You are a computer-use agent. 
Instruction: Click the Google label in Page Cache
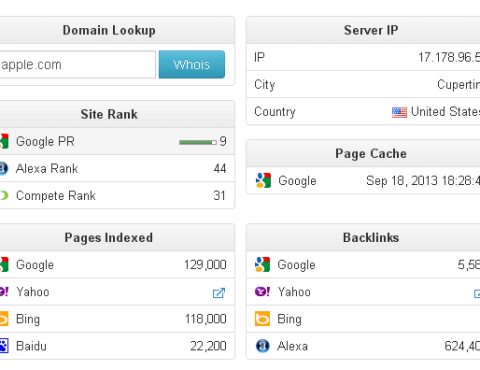(x=297, y=181)
